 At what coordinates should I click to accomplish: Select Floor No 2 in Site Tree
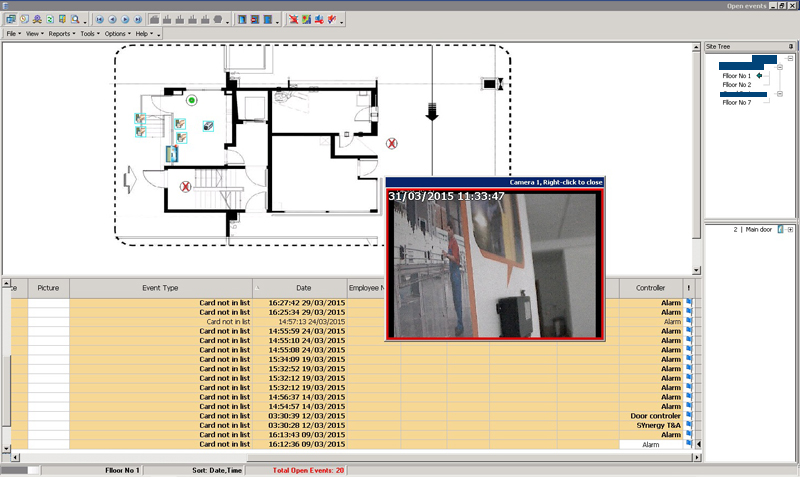tap(736, 85)
